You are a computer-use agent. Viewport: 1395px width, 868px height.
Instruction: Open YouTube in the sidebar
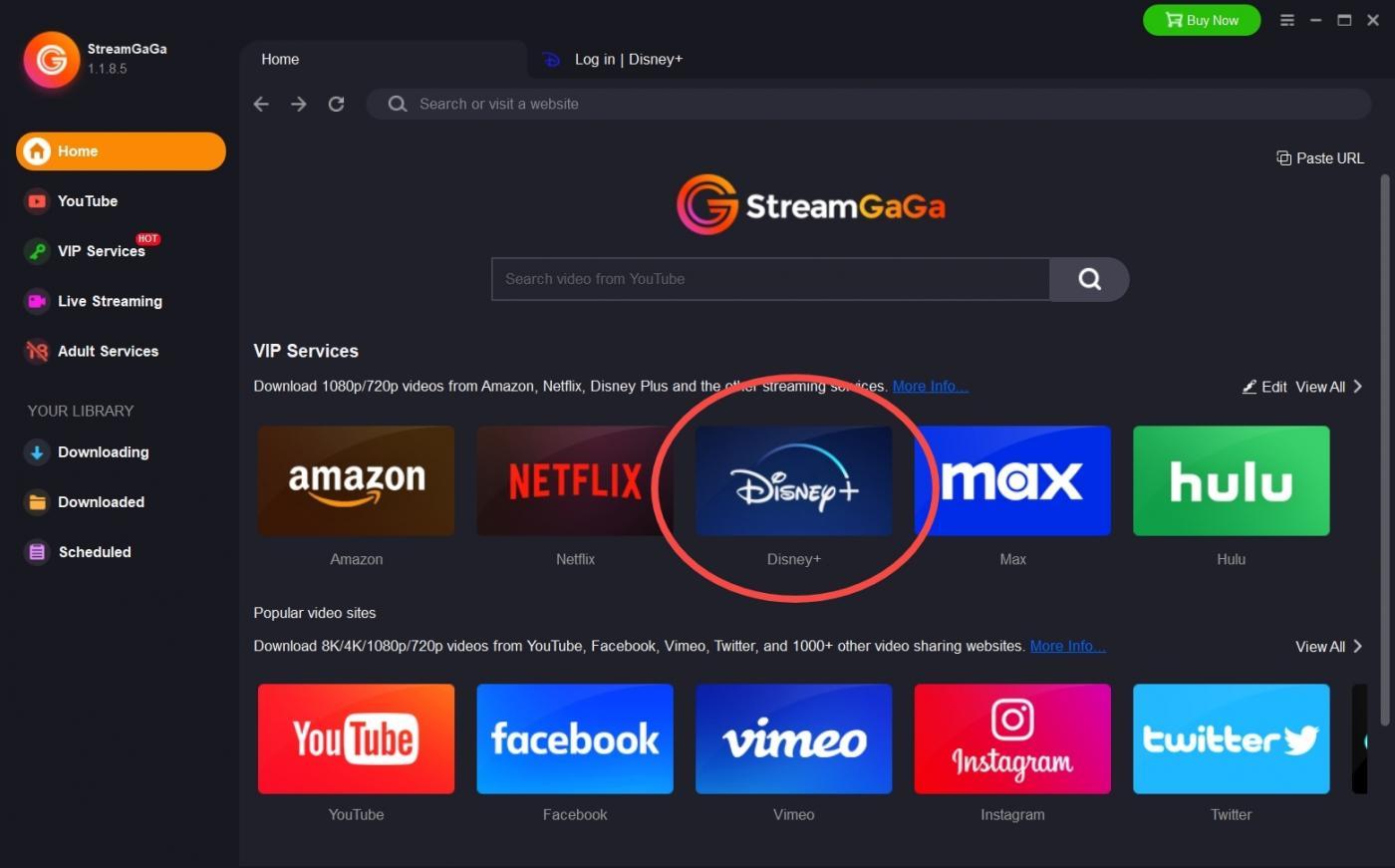point(71,201)
